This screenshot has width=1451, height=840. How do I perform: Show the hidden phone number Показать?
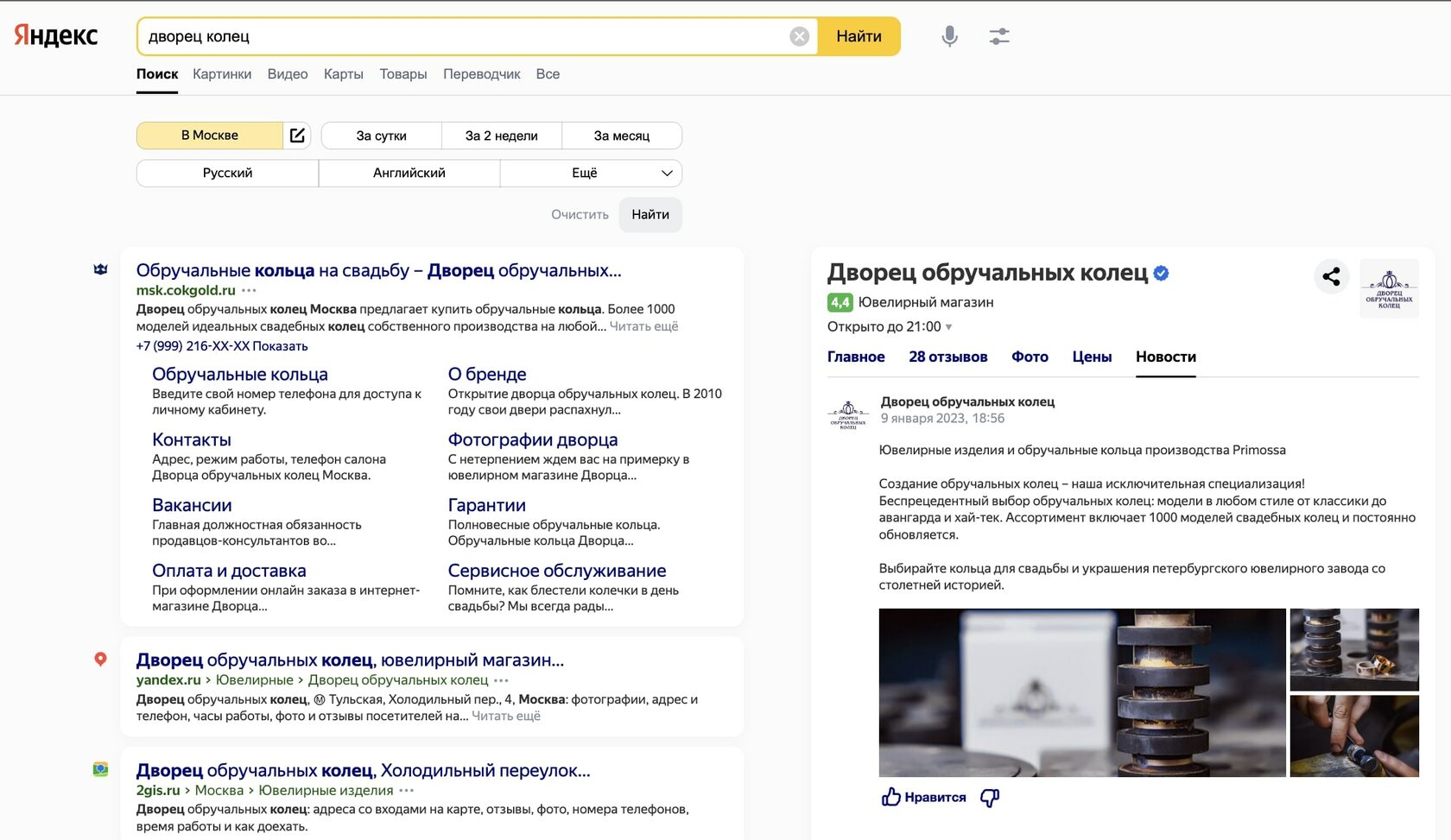[x=280, y=346]
